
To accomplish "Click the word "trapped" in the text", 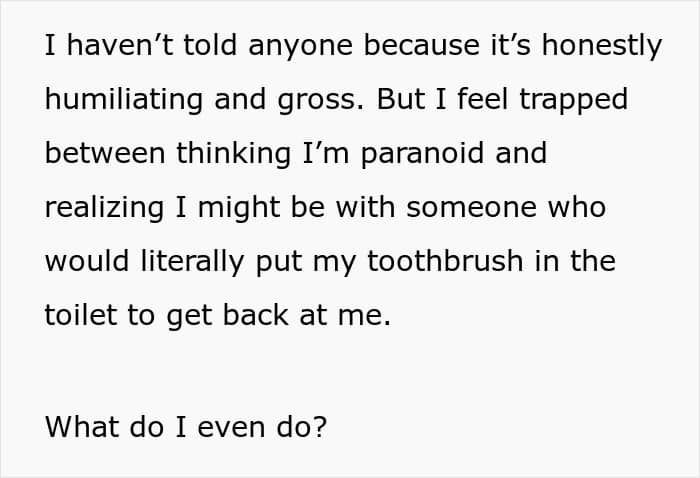I will coord(574,100).
